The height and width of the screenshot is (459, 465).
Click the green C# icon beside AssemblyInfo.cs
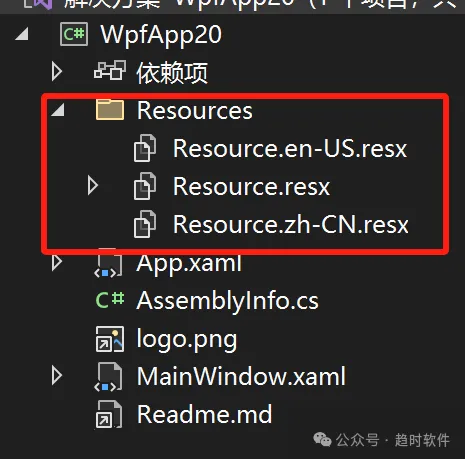(x=110, y=300)
